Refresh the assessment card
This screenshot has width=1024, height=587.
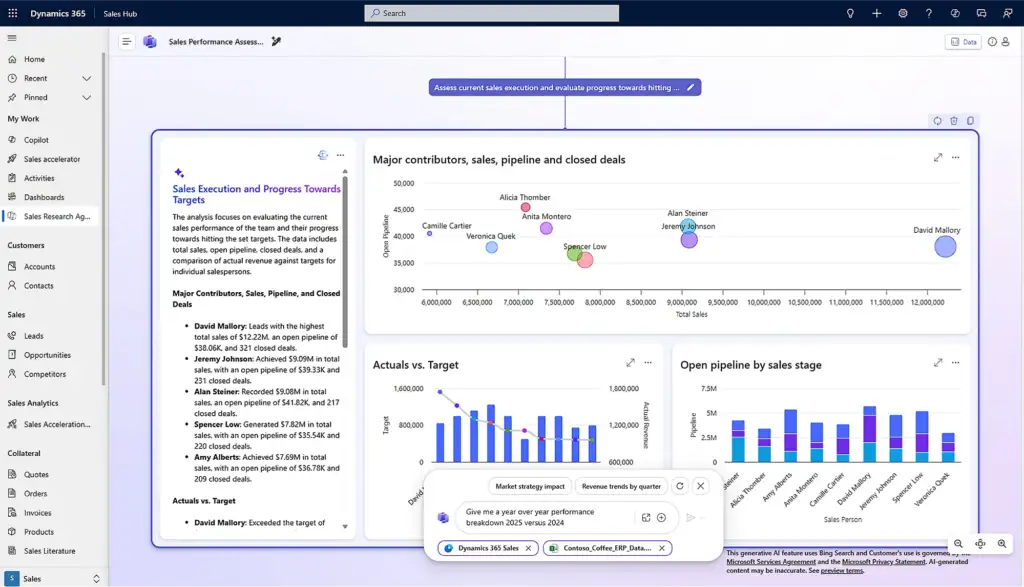pos(937,120)
